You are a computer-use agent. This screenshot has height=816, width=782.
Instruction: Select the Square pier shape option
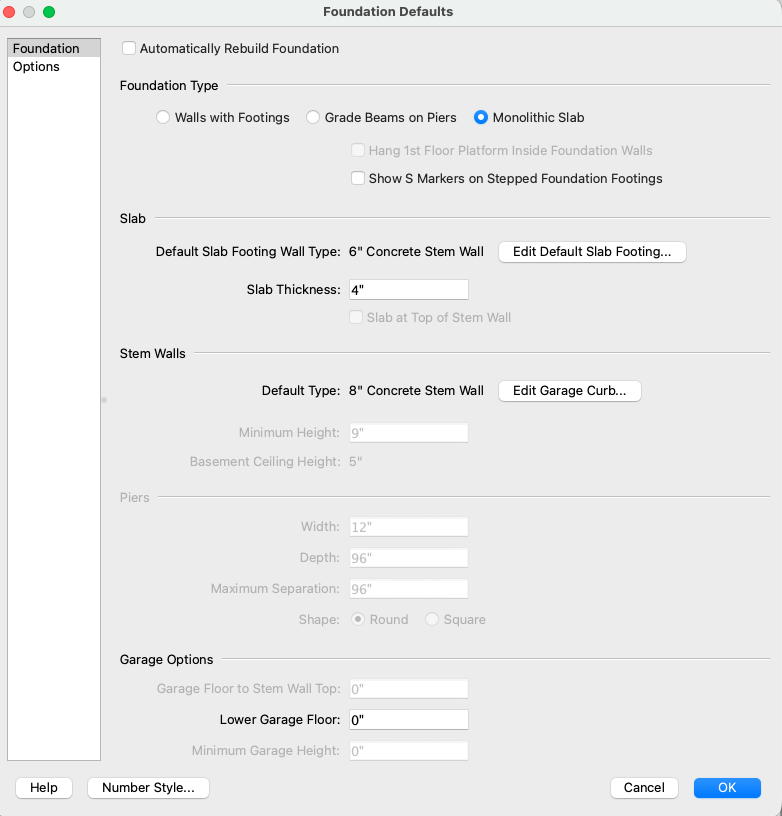[432, 620]
